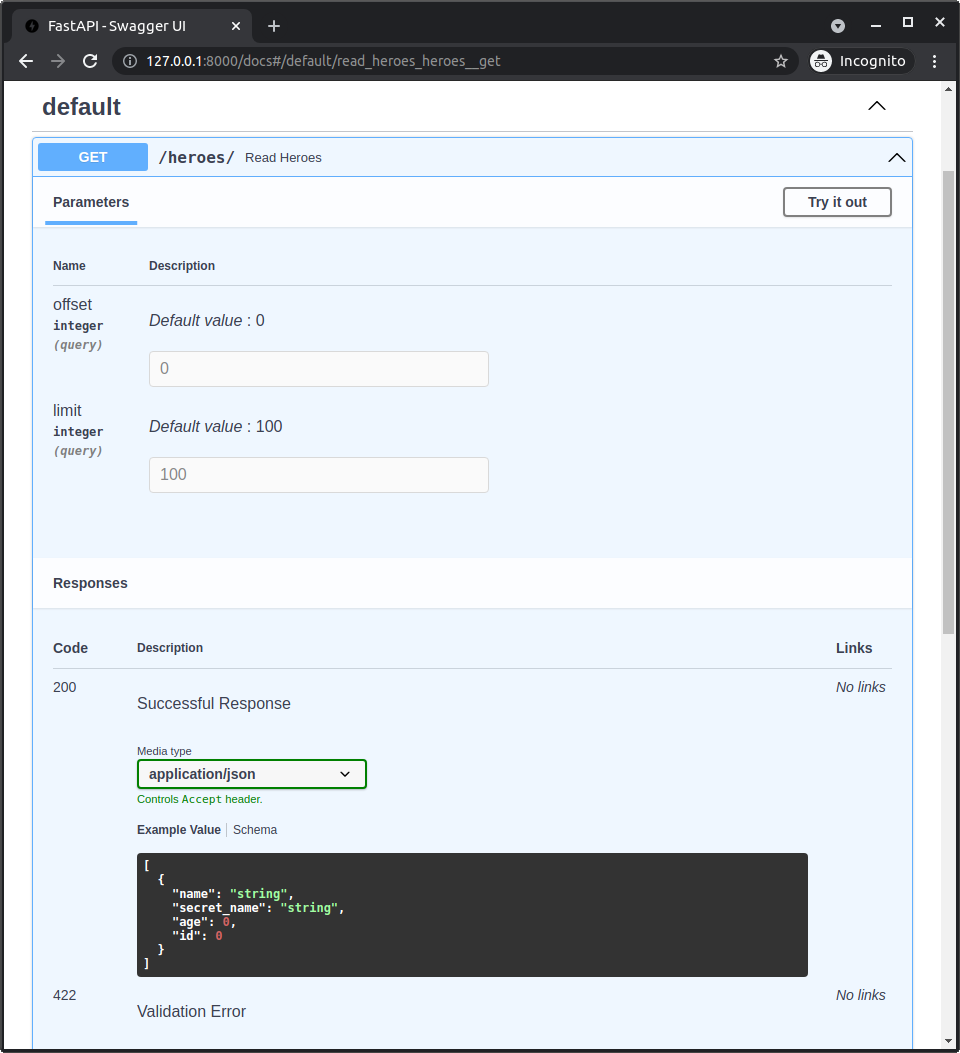Image resolution: width=960 pixels, height=1053 pixels.
Task: Click the site information icon beside the URL
Action: (x=131, y=61)
